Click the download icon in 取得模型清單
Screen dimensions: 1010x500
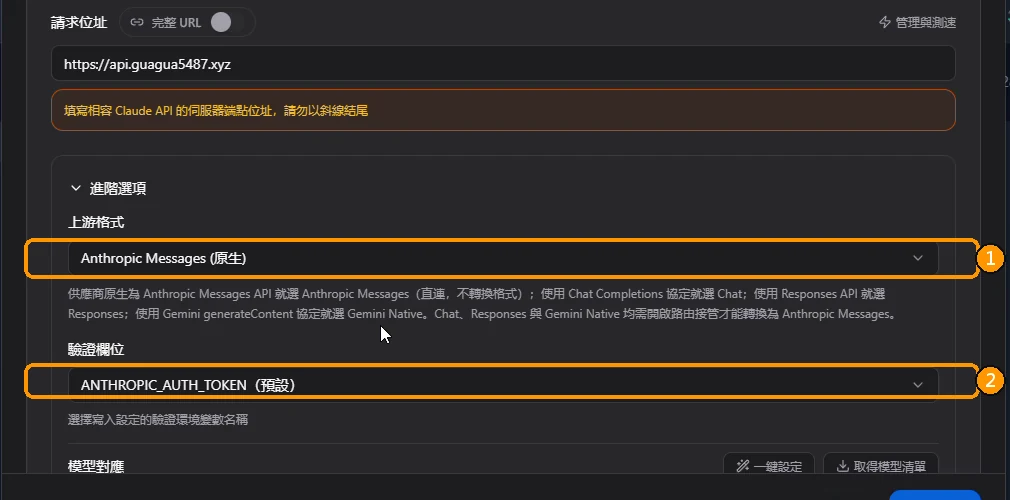[842, 466]
